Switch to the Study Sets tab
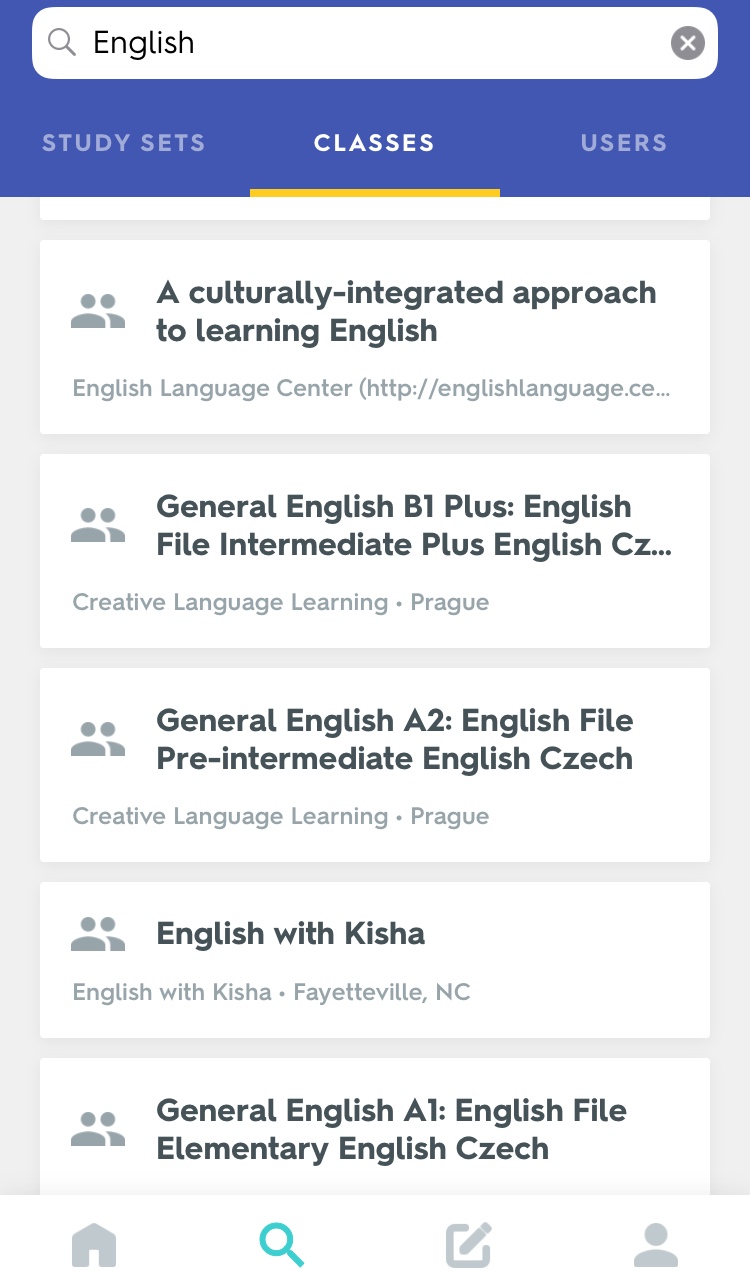This screenshot has height=1271, width=750. 123,143
